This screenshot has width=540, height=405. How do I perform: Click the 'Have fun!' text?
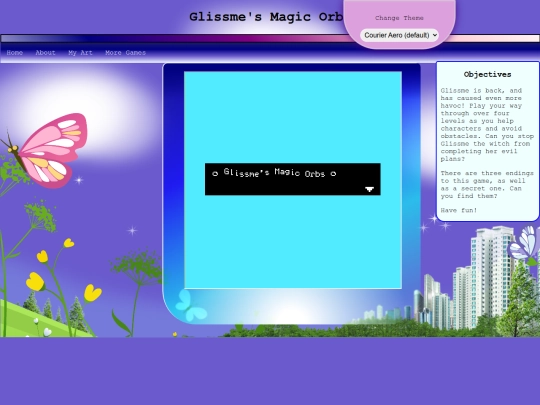[459, 210]
